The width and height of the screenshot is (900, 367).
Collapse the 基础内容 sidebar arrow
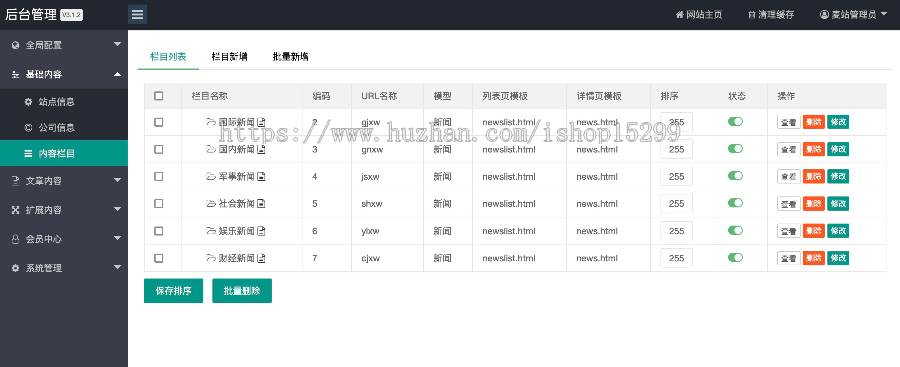pyautogui.click(x=117, y=74)
